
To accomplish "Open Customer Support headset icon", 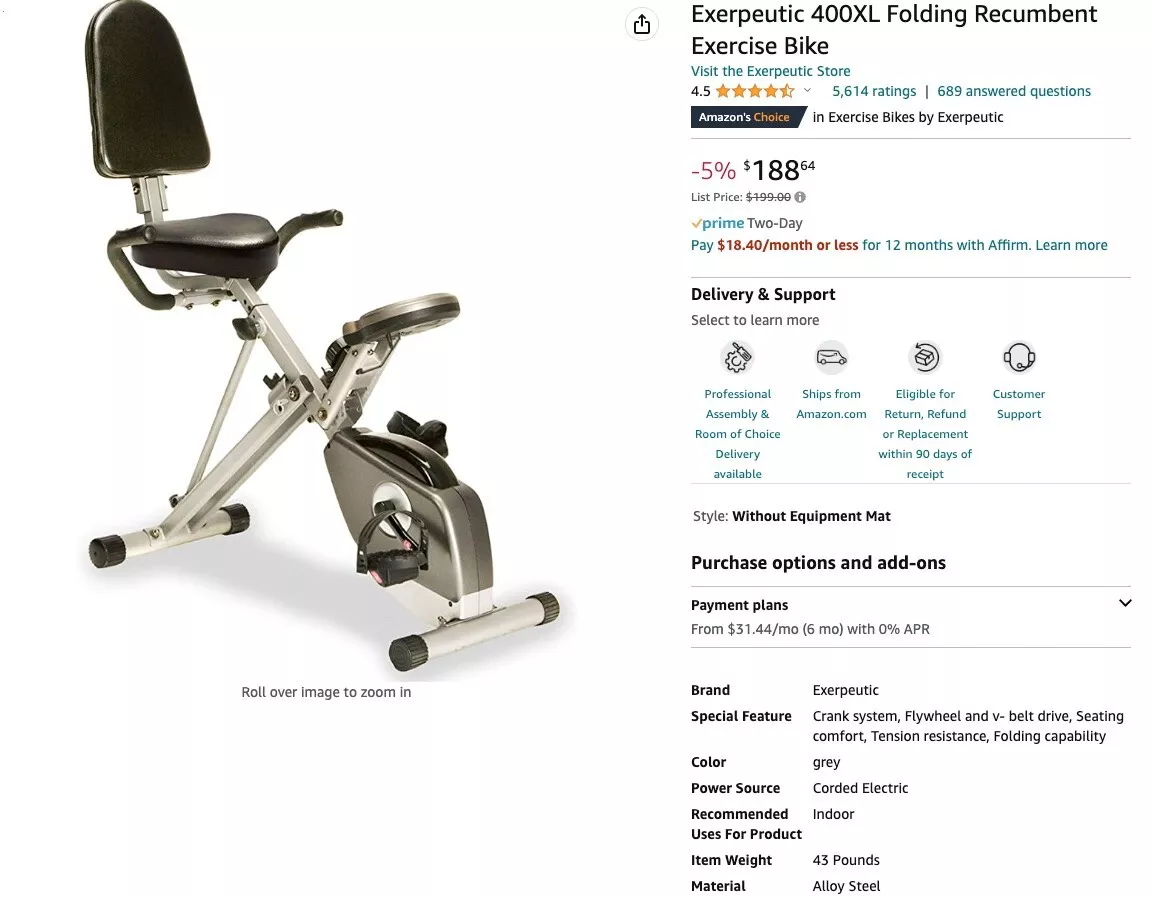I will coord(1018,358).
